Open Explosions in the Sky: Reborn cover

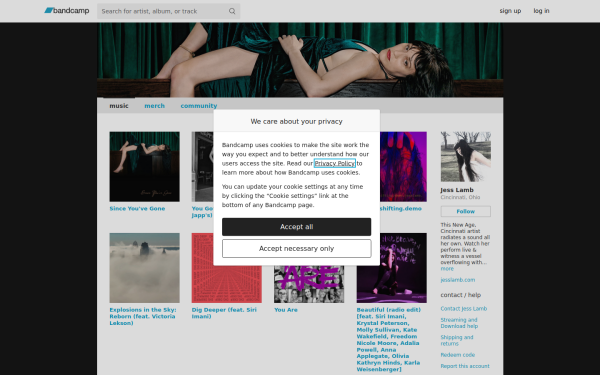144,268
